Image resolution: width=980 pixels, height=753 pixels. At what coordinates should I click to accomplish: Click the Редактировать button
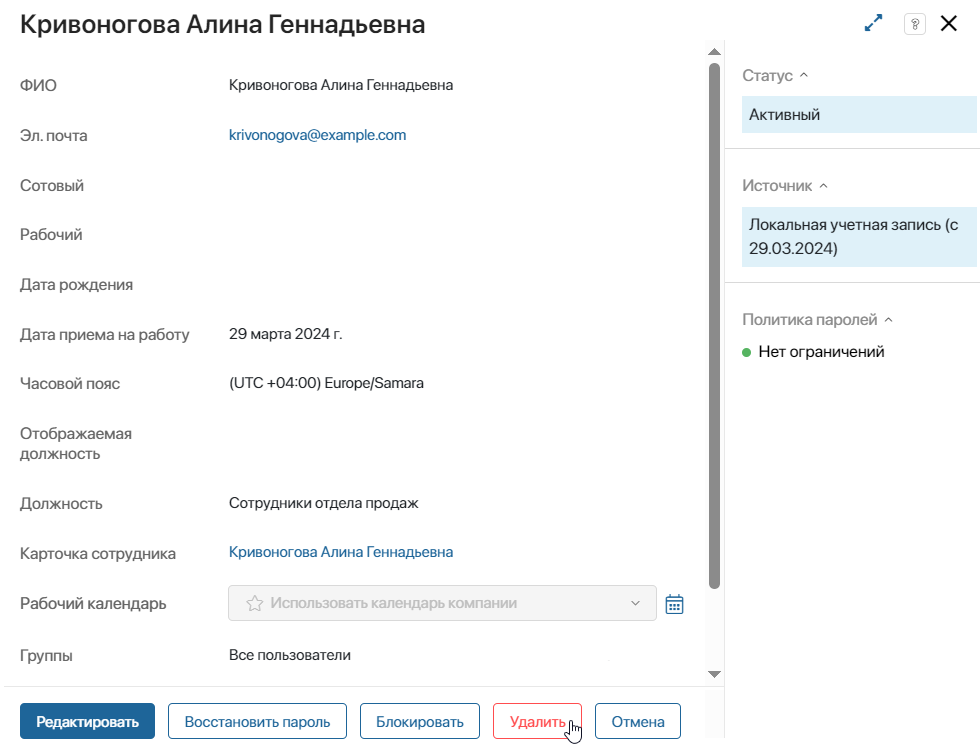pyautogui.click(x=88, y=721)
